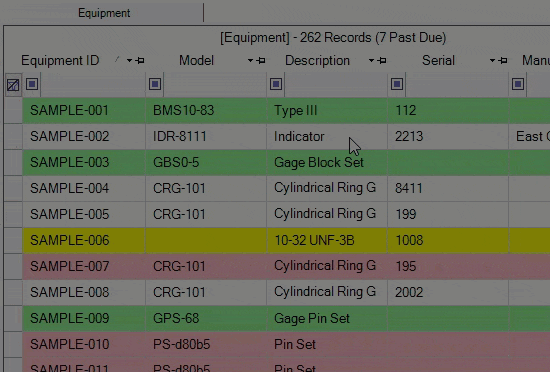
Task: Click the clear-filter icon at filter row start
Action: tap(13, 84)
